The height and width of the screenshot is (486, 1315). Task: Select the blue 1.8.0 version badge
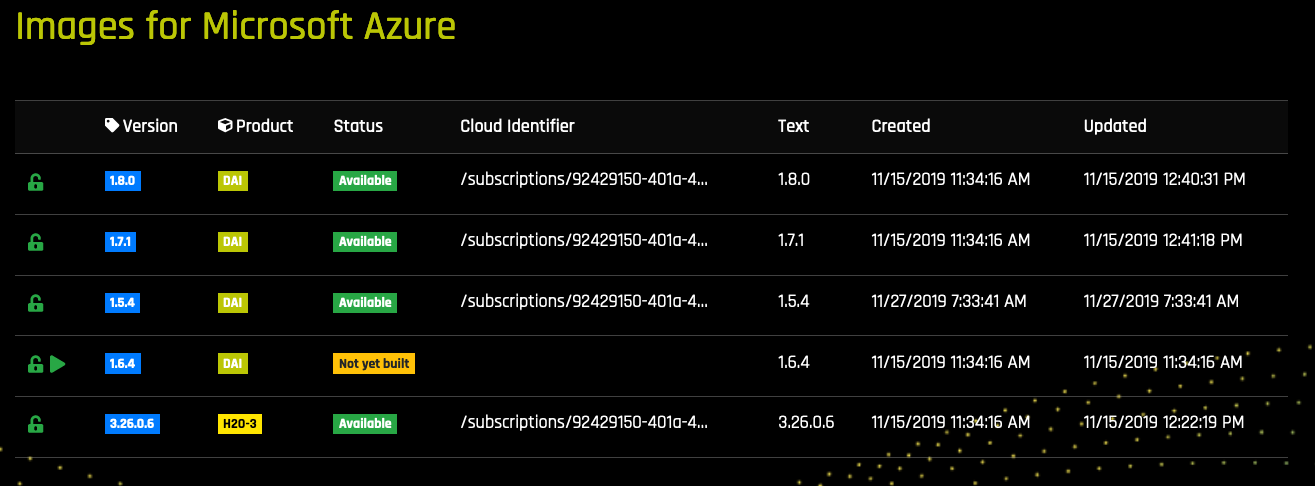[x=124, y=181]
